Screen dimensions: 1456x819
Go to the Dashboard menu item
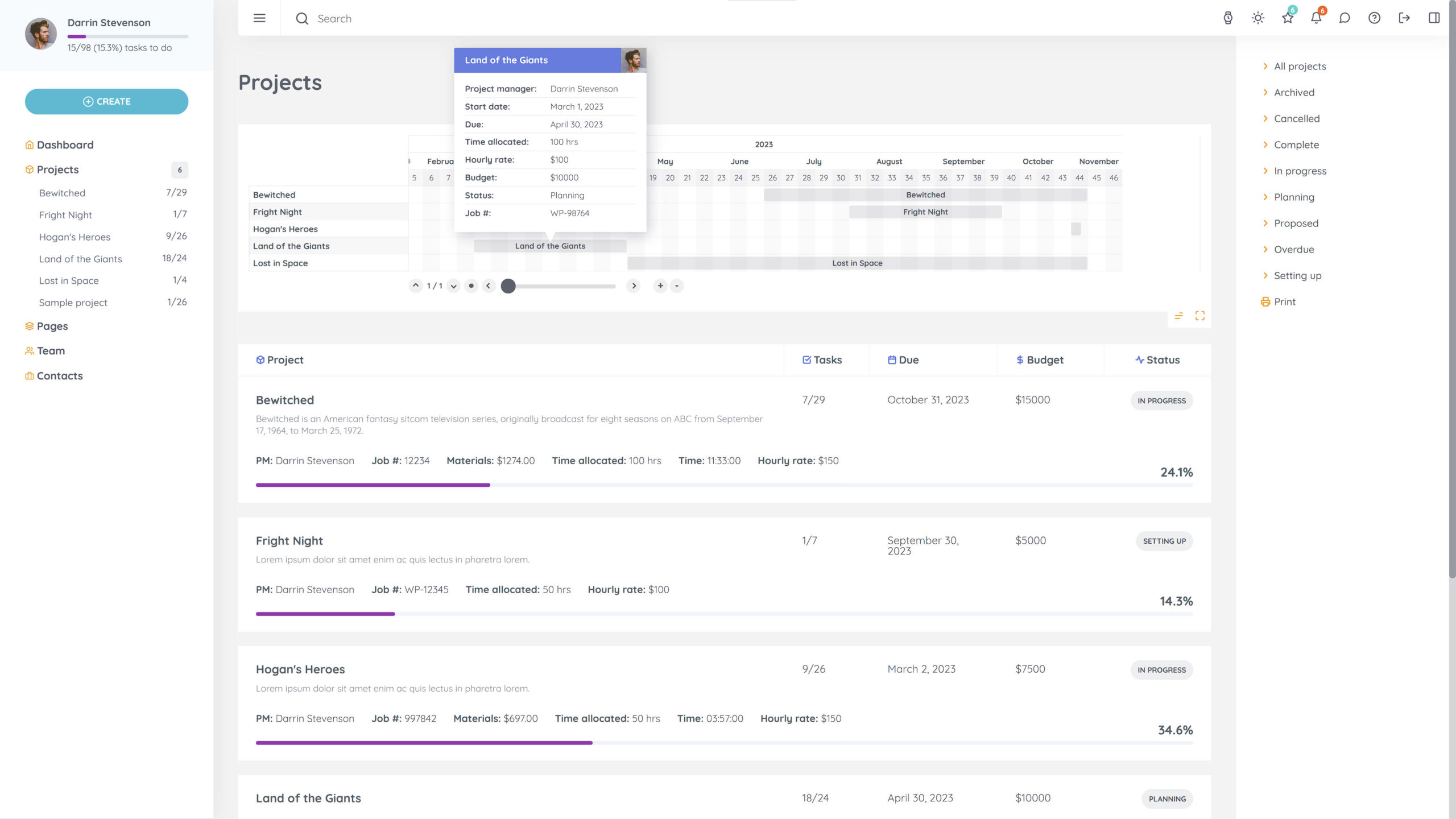coord(65,144)
